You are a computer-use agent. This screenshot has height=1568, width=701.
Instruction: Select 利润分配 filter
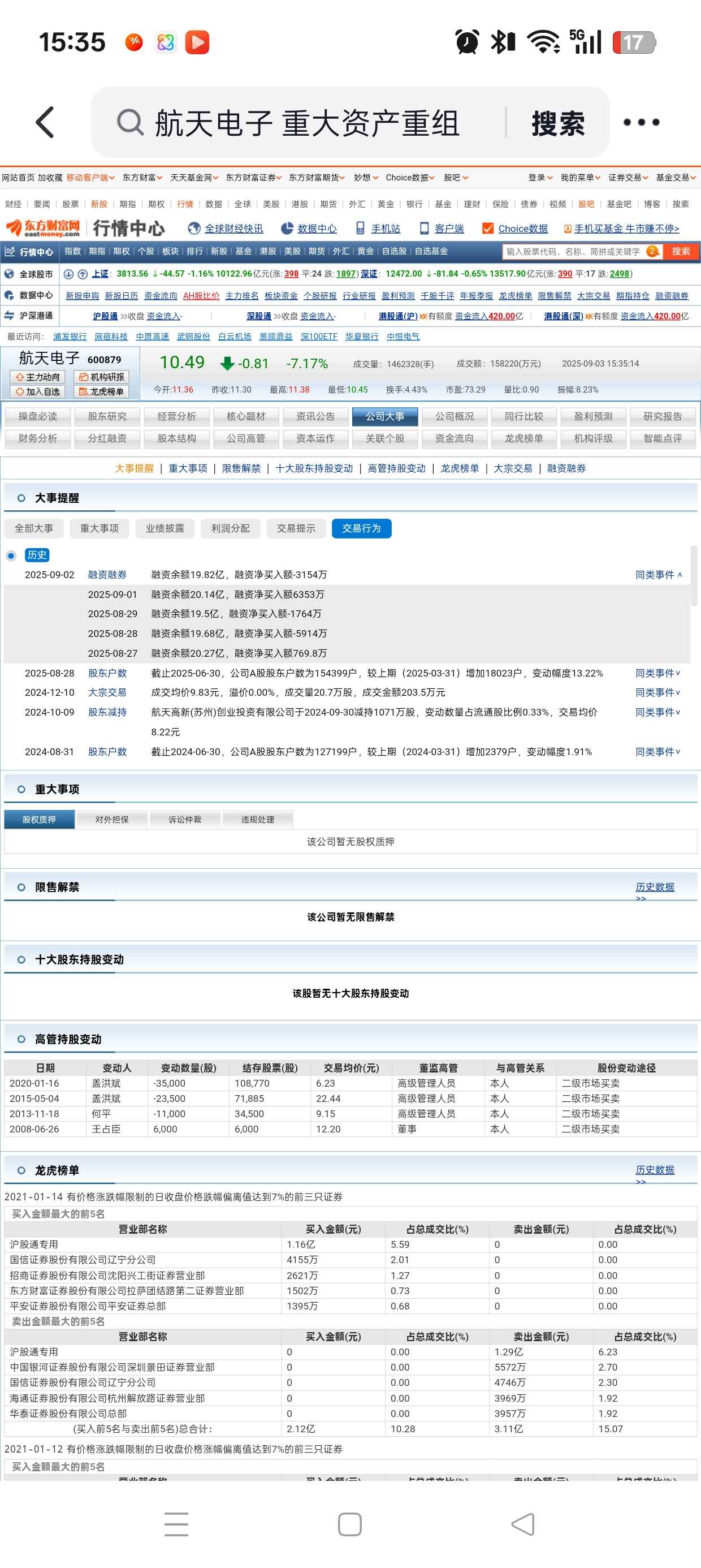click(x=231, y=528)
